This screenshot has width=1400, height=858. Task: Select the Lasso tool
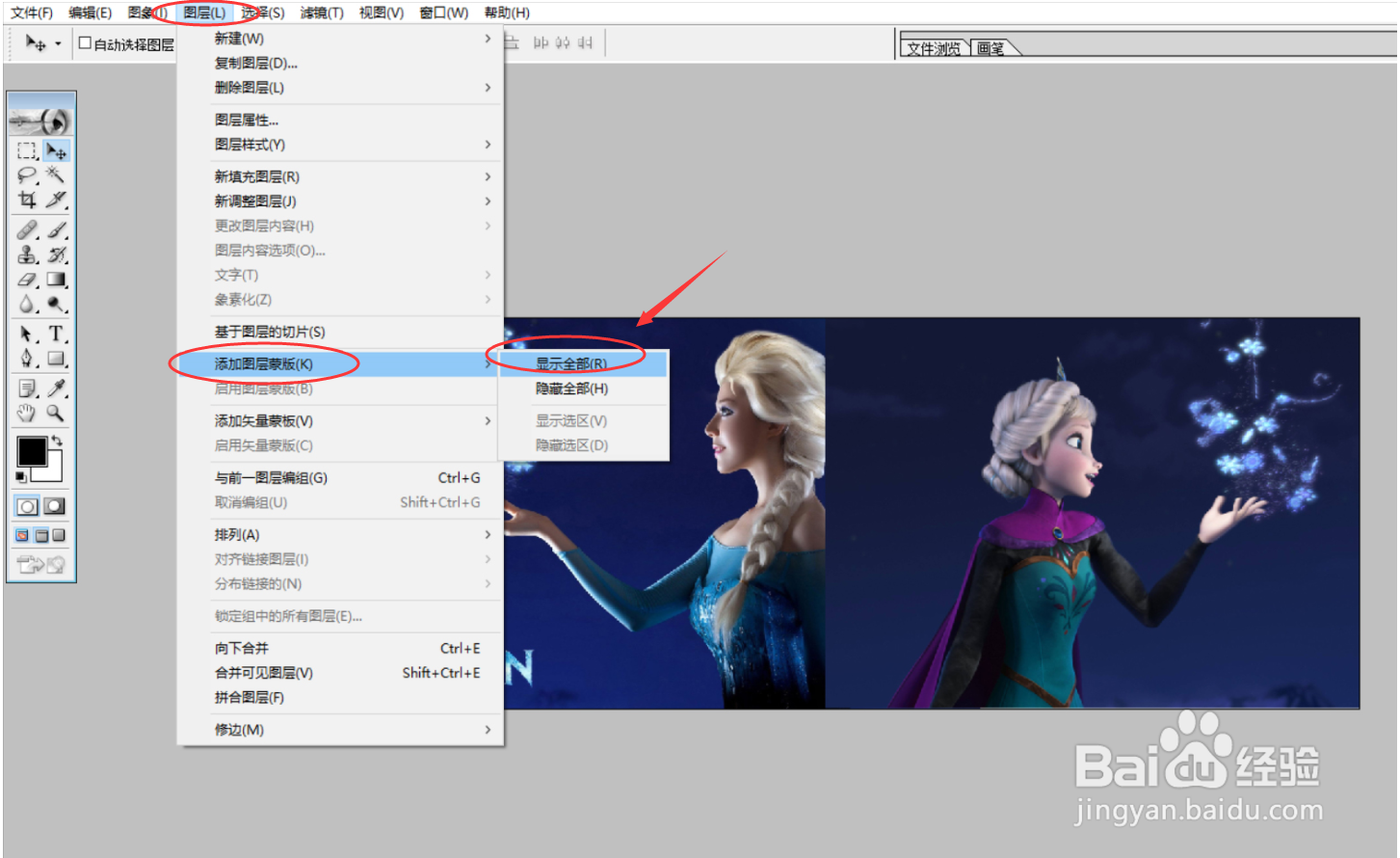27,175
